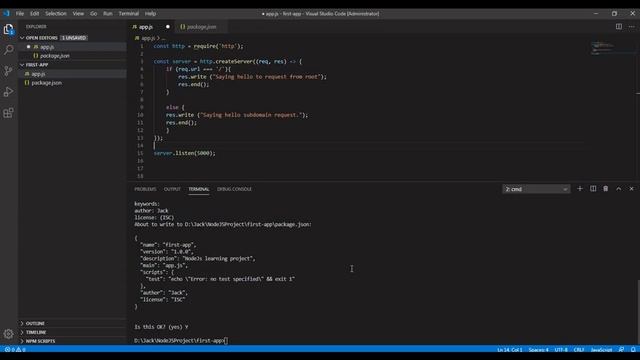640x360 pixels.
Task: Switch to the Problems panel tab
Action: [145, 189]
